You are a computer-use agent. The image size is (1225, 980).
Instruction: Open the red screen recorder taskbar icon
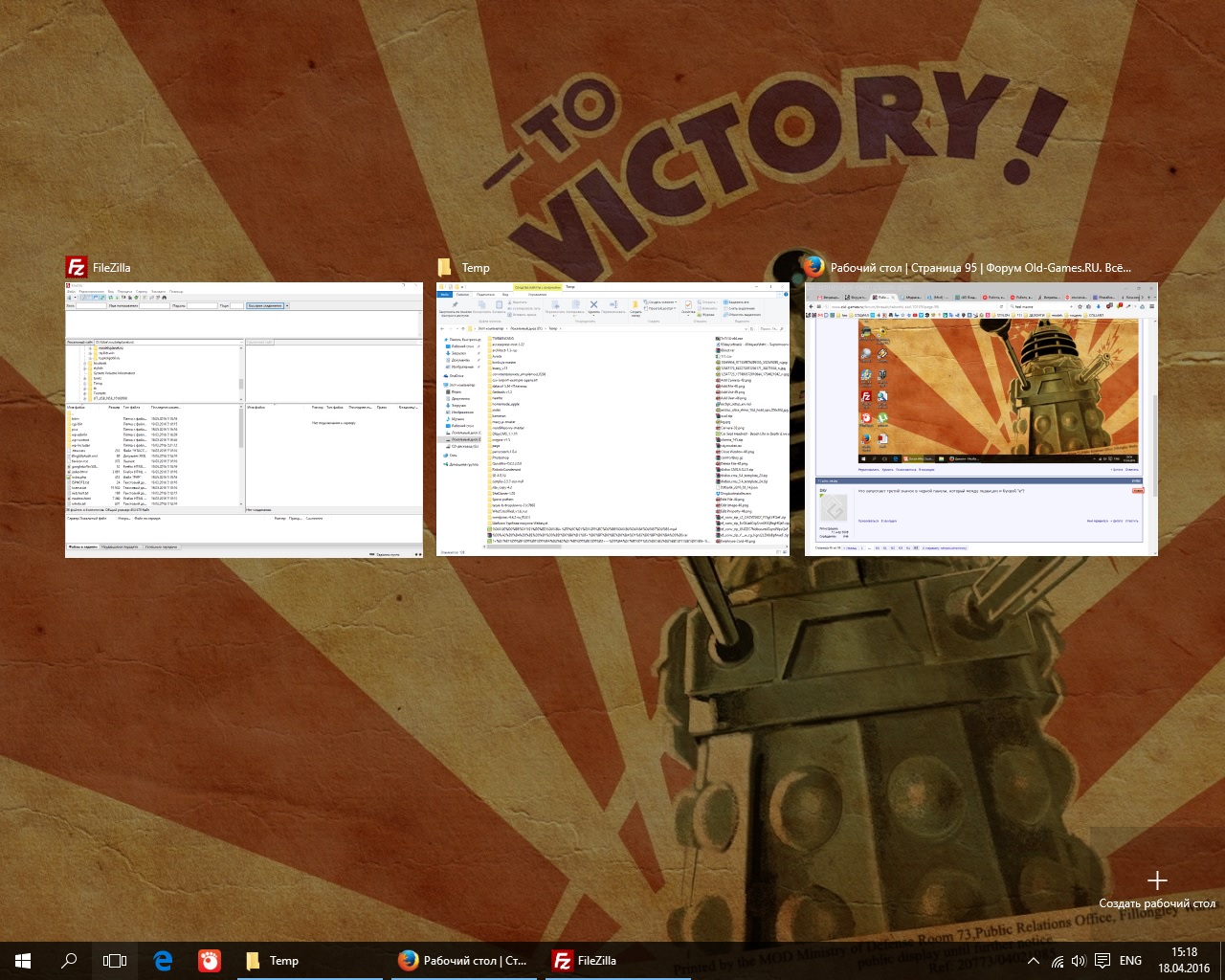tap(209, 961)
